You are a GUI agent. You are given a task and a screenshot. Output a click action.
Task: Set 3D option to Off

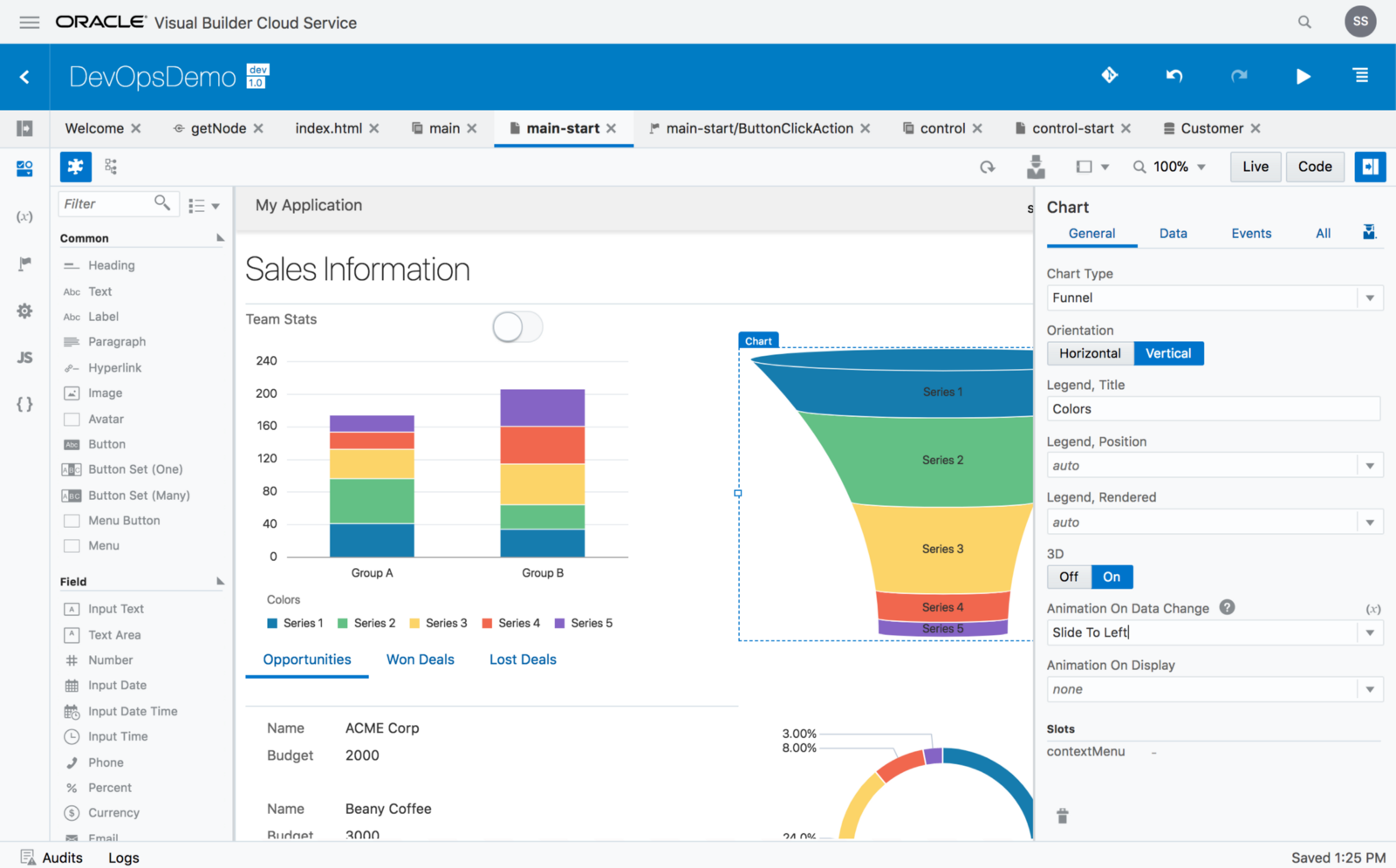(x=1069, y=577)
